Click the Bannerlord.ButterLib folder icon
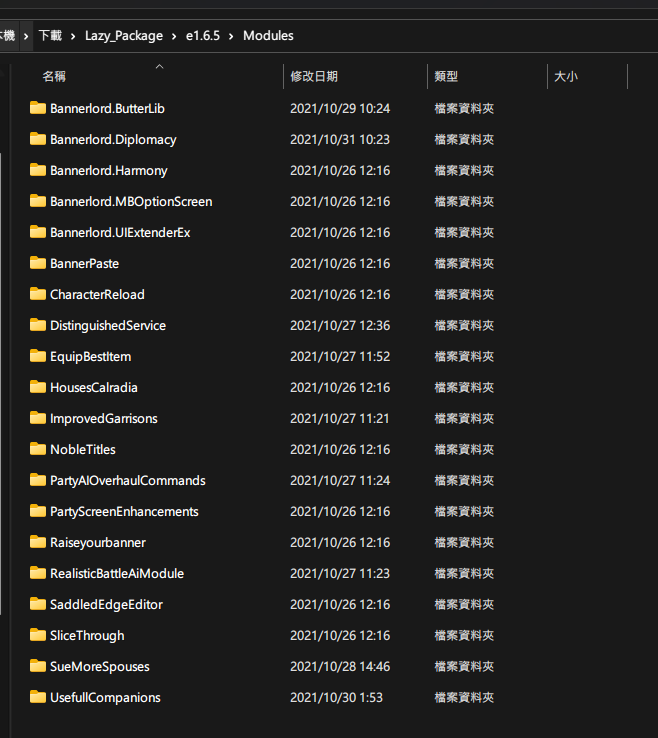 (38, 108)
